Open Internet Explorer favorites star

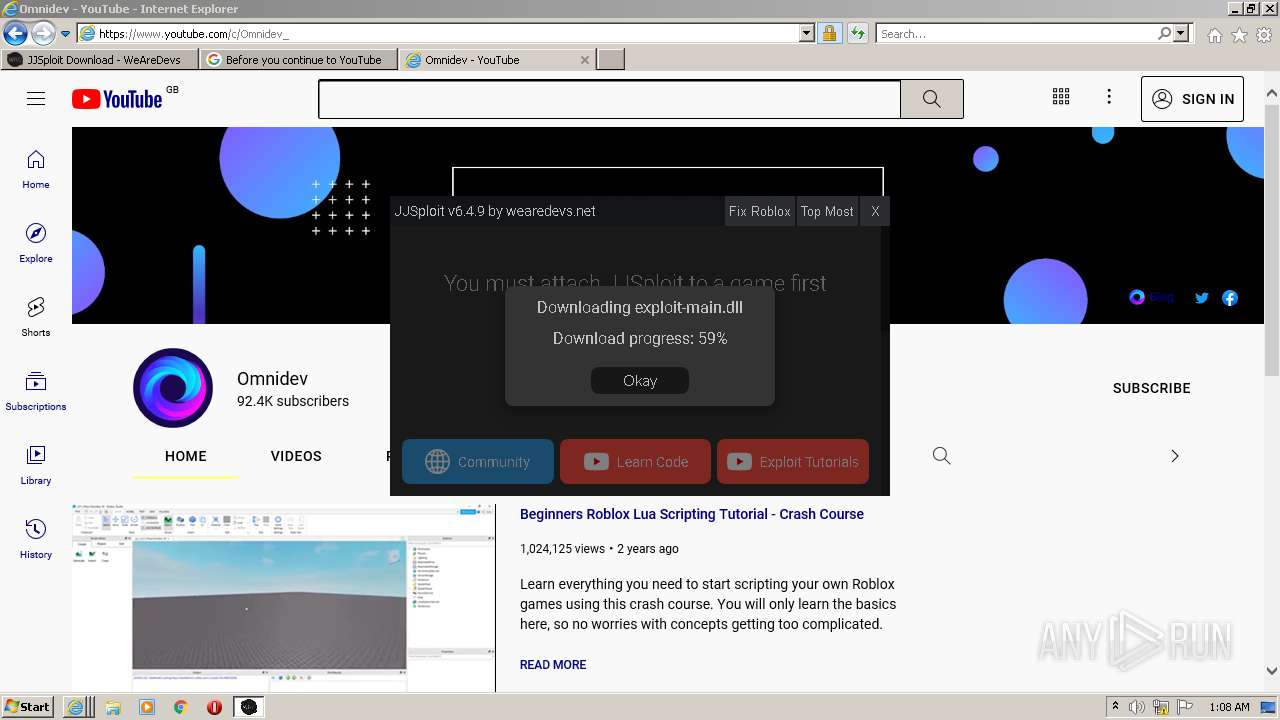(1239, 35)
